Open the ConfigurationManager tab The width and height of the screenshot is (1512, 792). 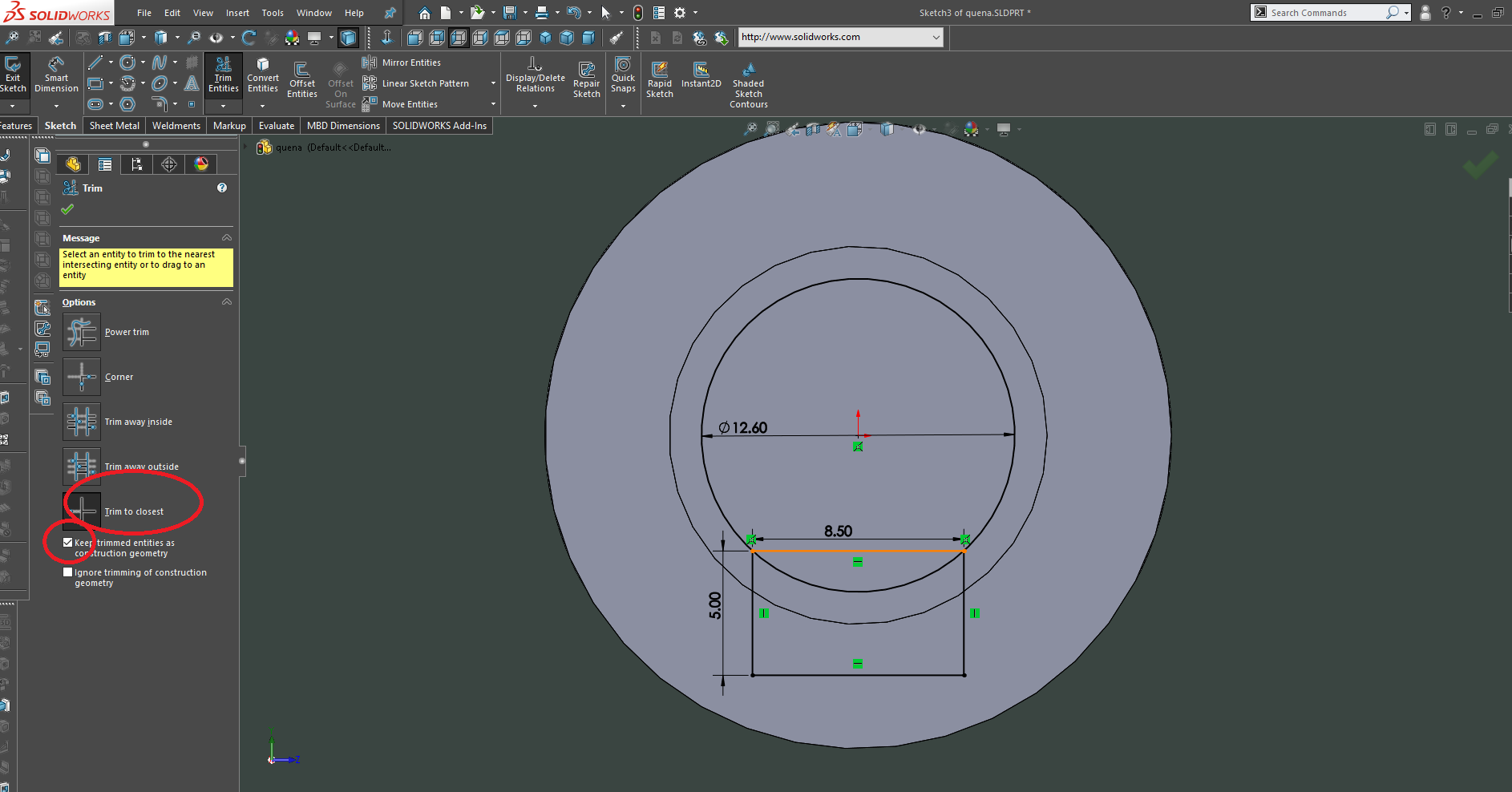pyautogui.click(x=137, y=164)
